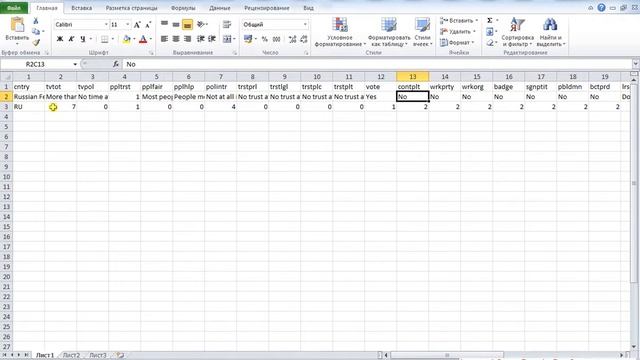Switch to the Данные ribbon tab
The image size is (640, 360).
pos(220,8)
